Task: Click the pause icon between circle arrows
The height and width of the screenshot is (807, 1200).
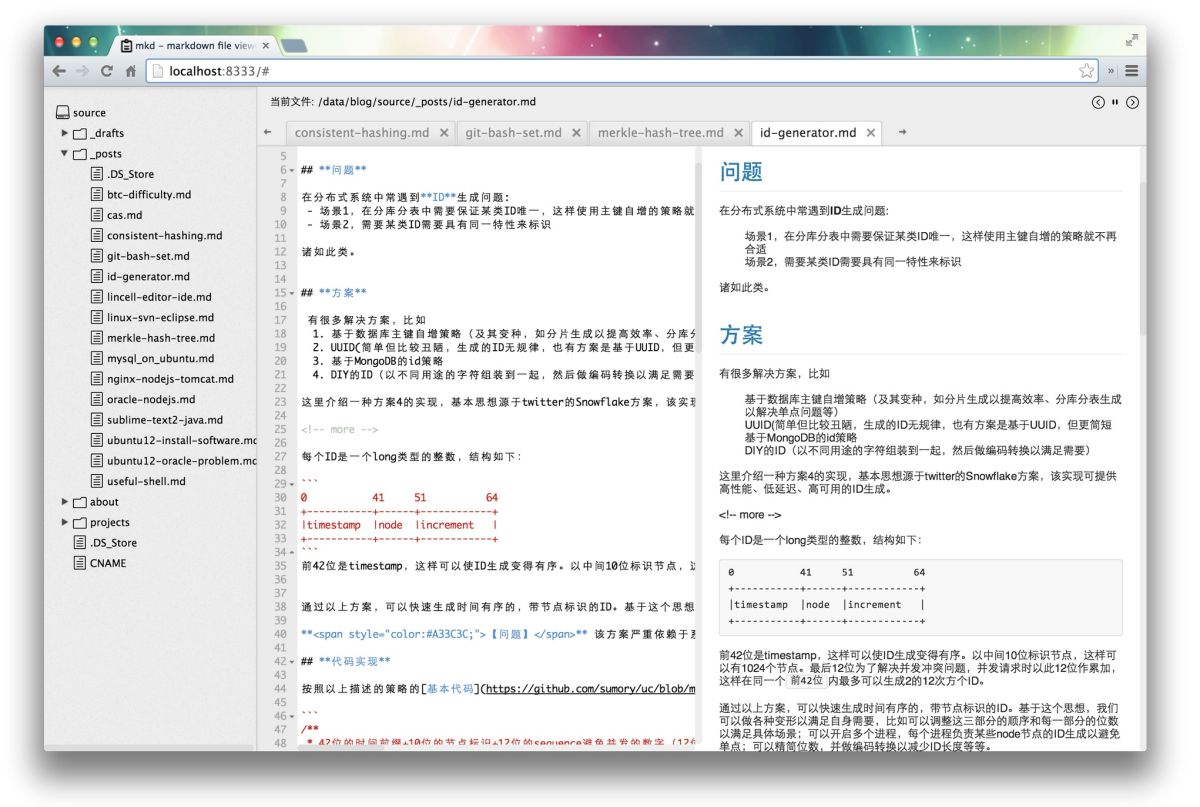Action: (1115, 102)
